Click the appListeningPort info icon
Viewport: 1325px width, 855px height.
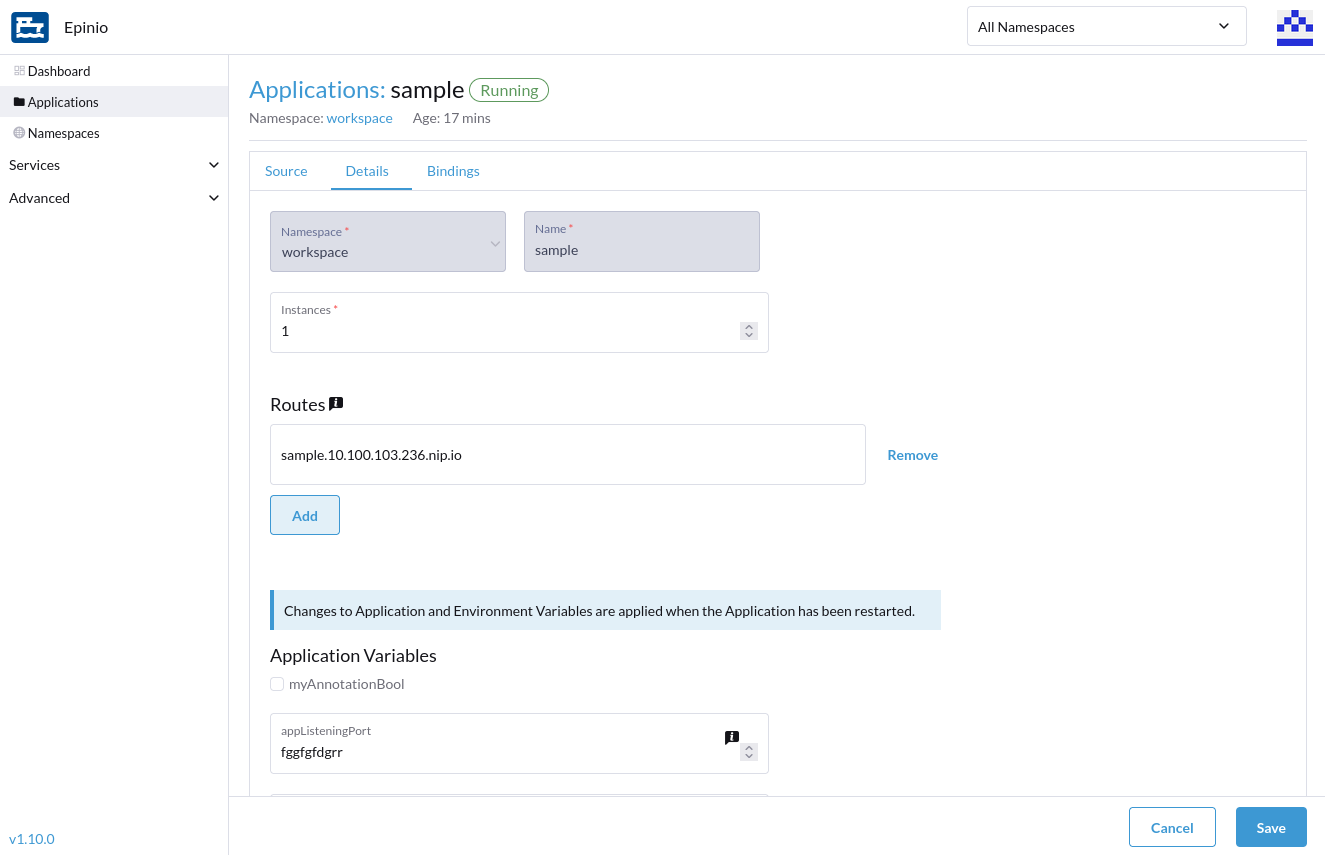tap(732, 736)
